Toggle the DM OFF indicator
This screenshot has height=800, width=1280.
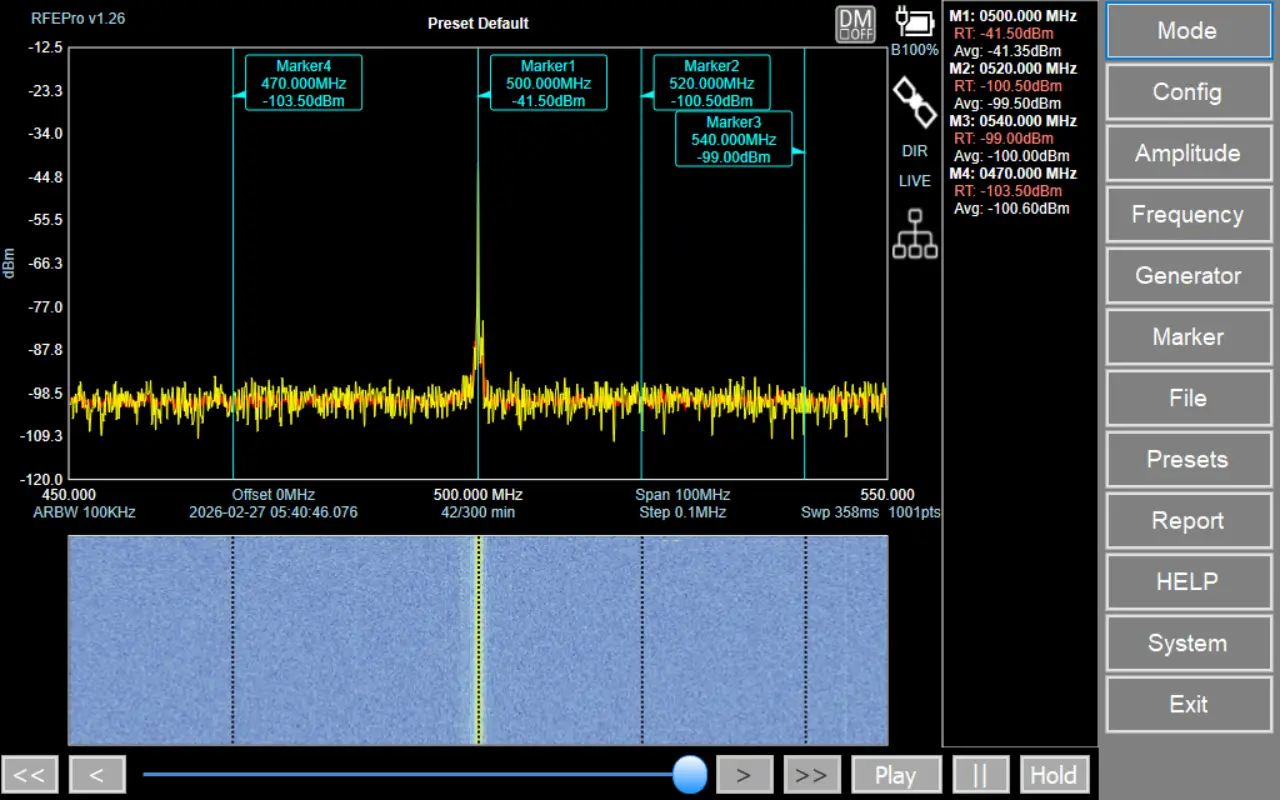coord(855,25)
